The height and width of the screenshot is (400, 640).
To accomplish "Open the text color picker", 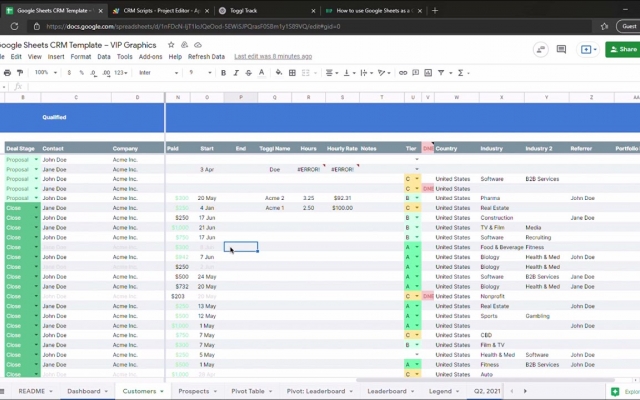I will click(262, 73).
